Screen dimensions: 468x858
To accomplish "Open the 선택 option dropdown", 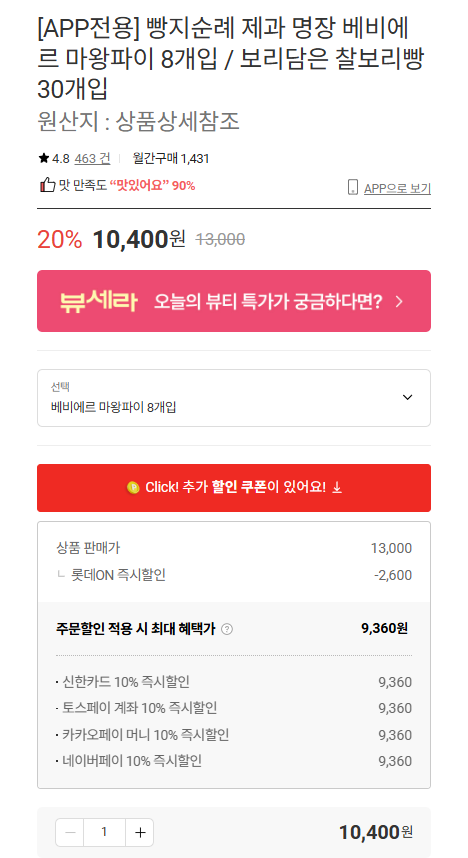I will coord(234,398).
